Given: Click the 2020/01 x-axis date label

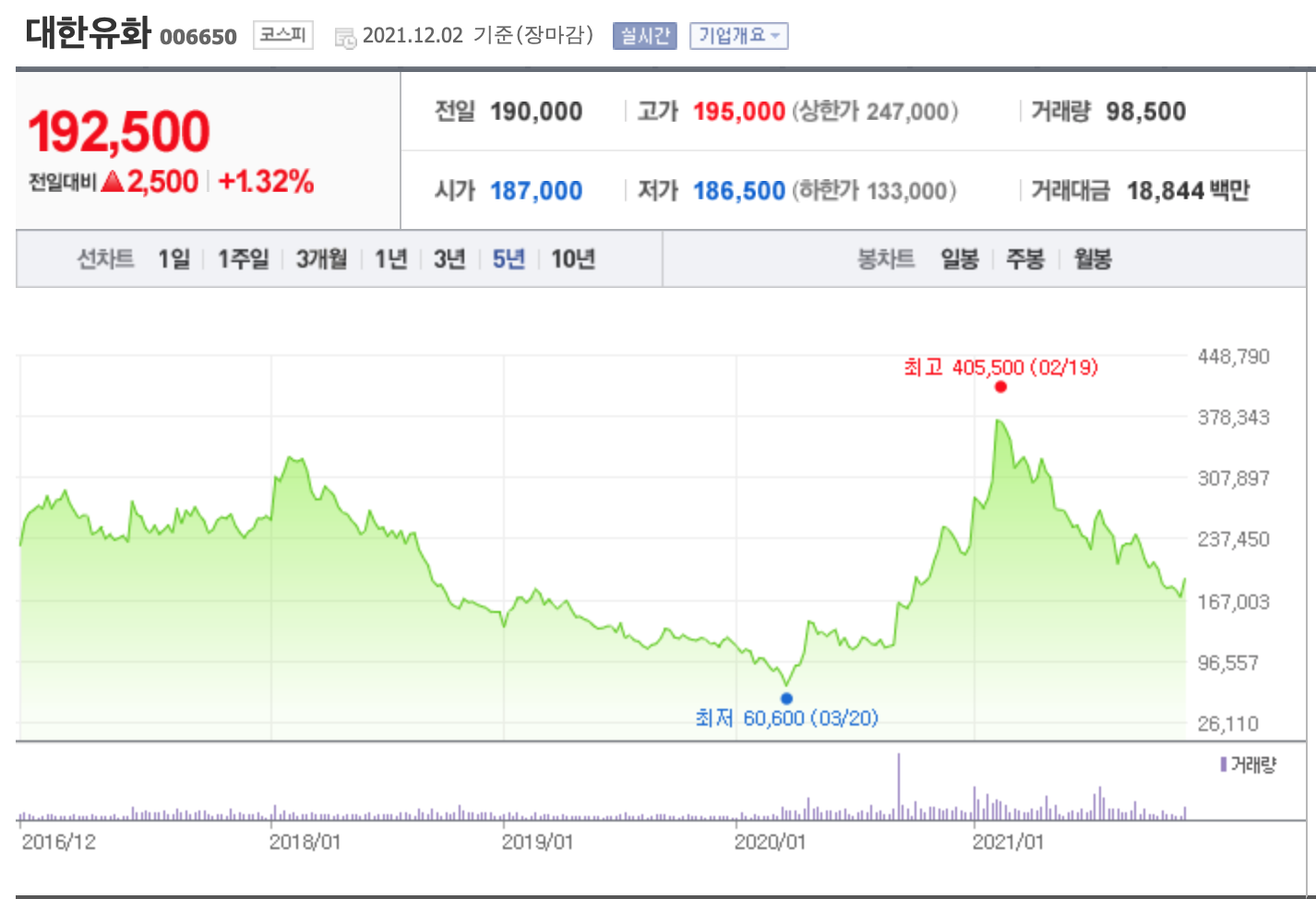Looking at the screenshot, I should click(x=771, y=842).
